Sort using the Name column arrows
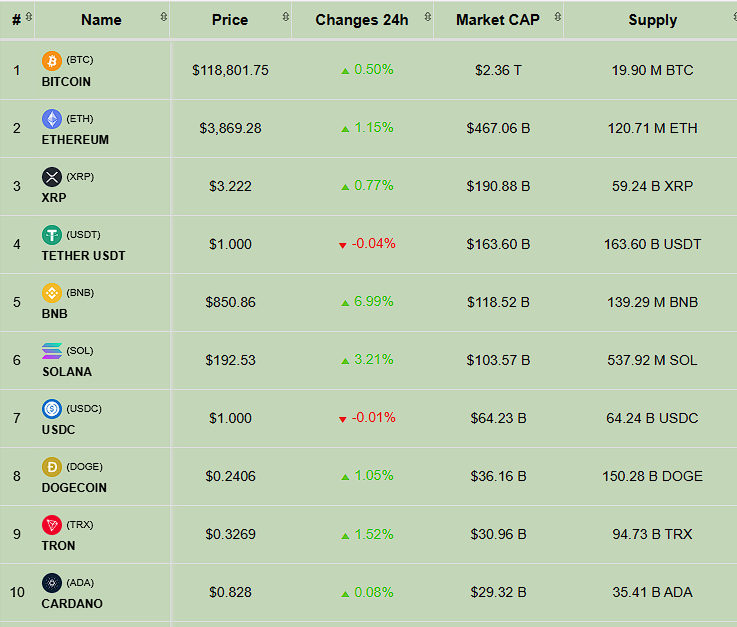Viewport: 737px width, 627px height. point(164,17)
